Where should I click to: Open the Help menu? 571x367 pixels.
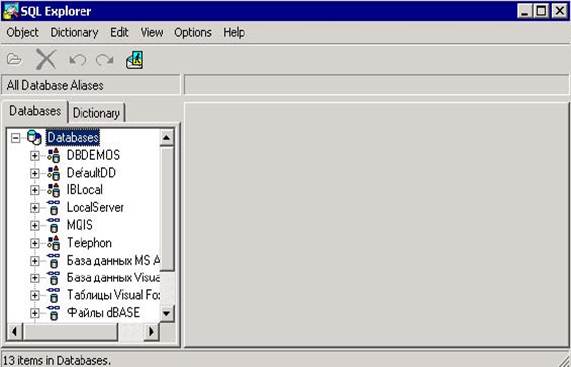pos(234,33)
